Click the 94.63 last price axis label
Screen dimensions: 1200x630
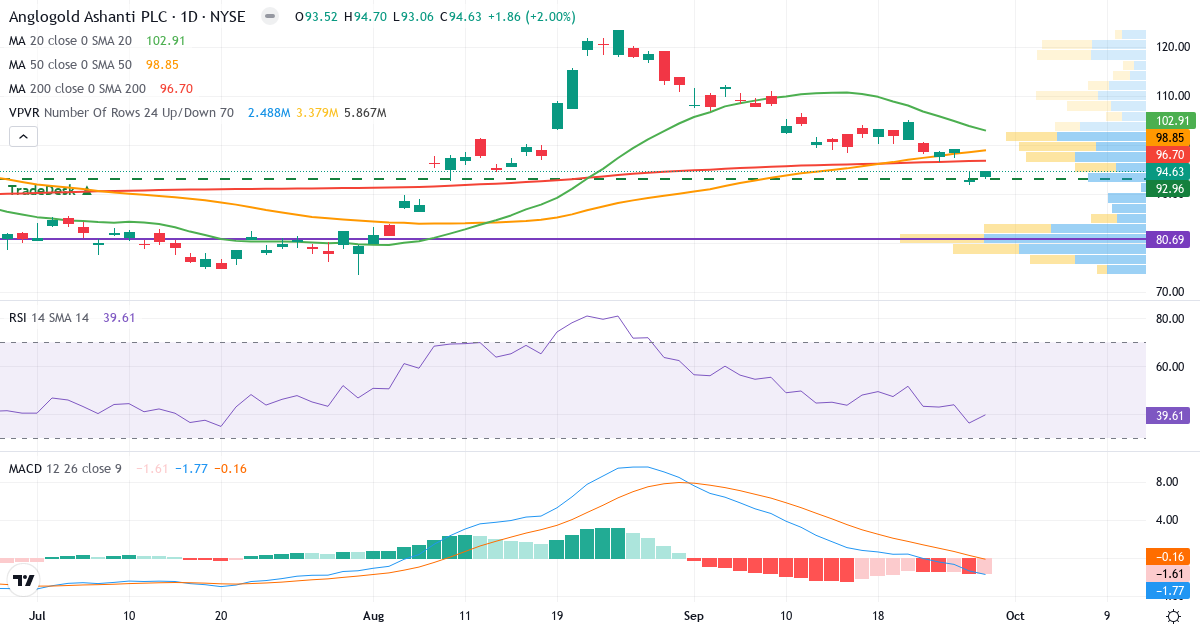pyautogui.click(x=1170, y=171)
